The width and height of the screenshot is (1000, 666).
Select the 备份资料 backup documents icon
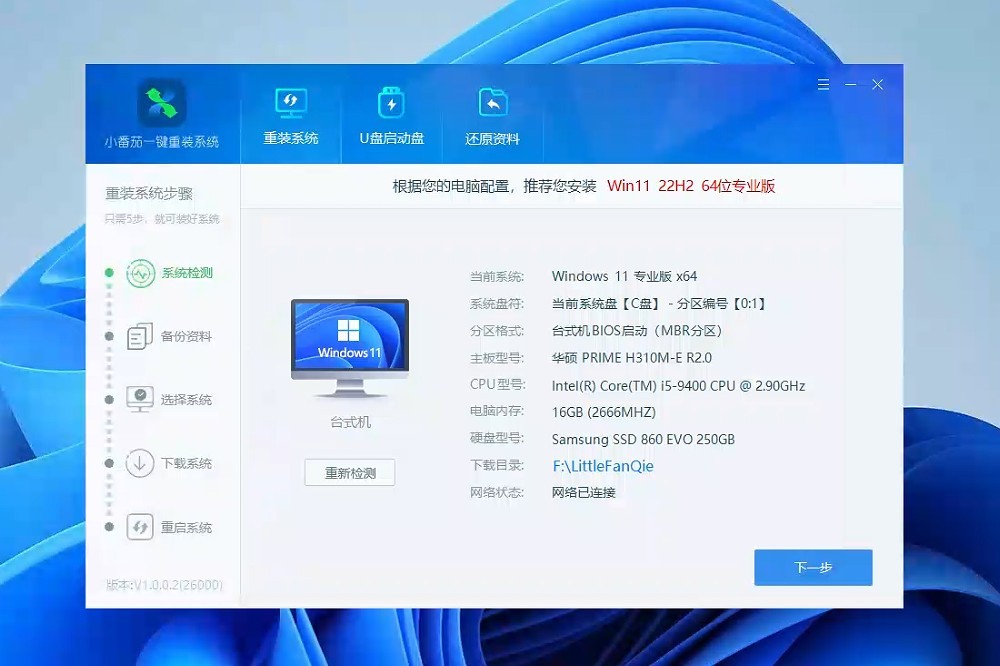142,336
